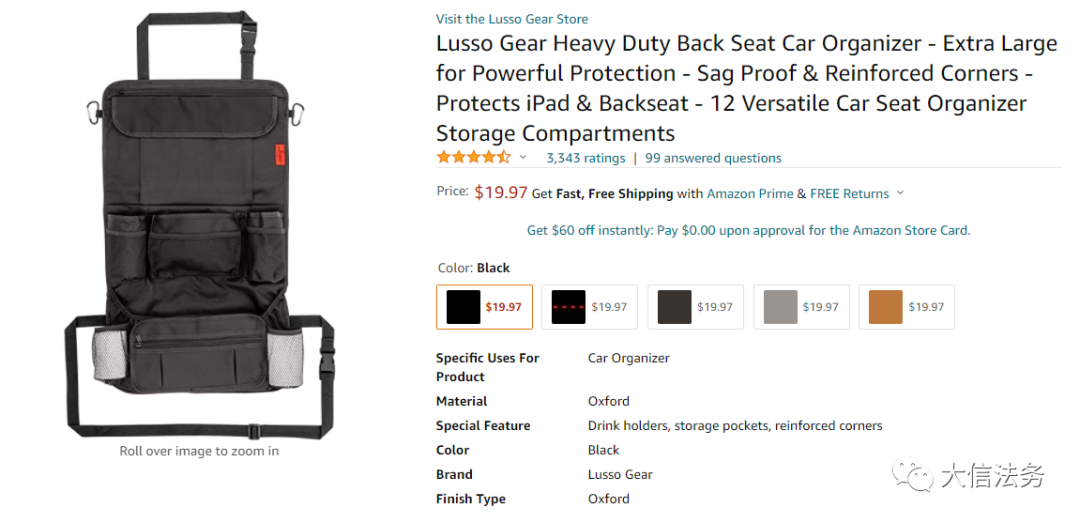Open the Amazon Store Card $60 off offer
The height and width of the screenshot is (523, 1080).
point(748,230)
